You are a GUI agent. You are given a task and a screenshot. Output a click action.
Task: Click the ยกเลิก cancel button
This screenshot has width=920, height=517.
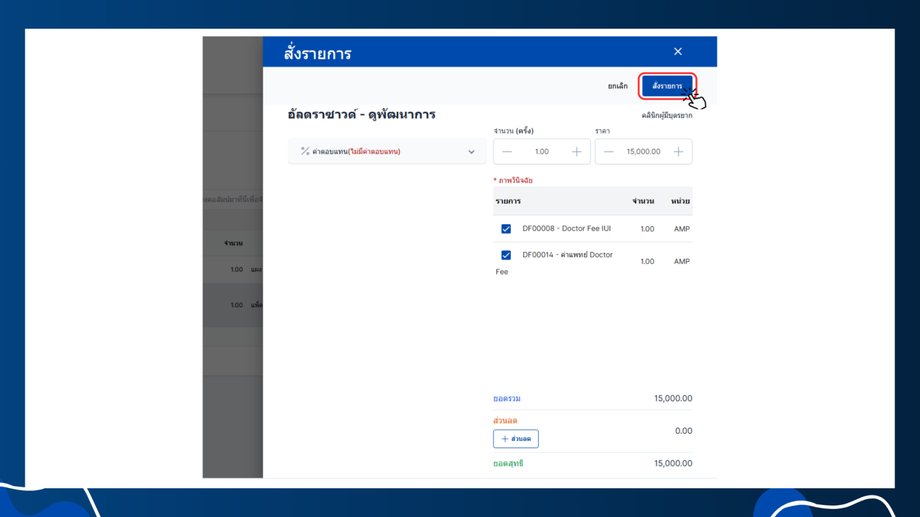617,86
